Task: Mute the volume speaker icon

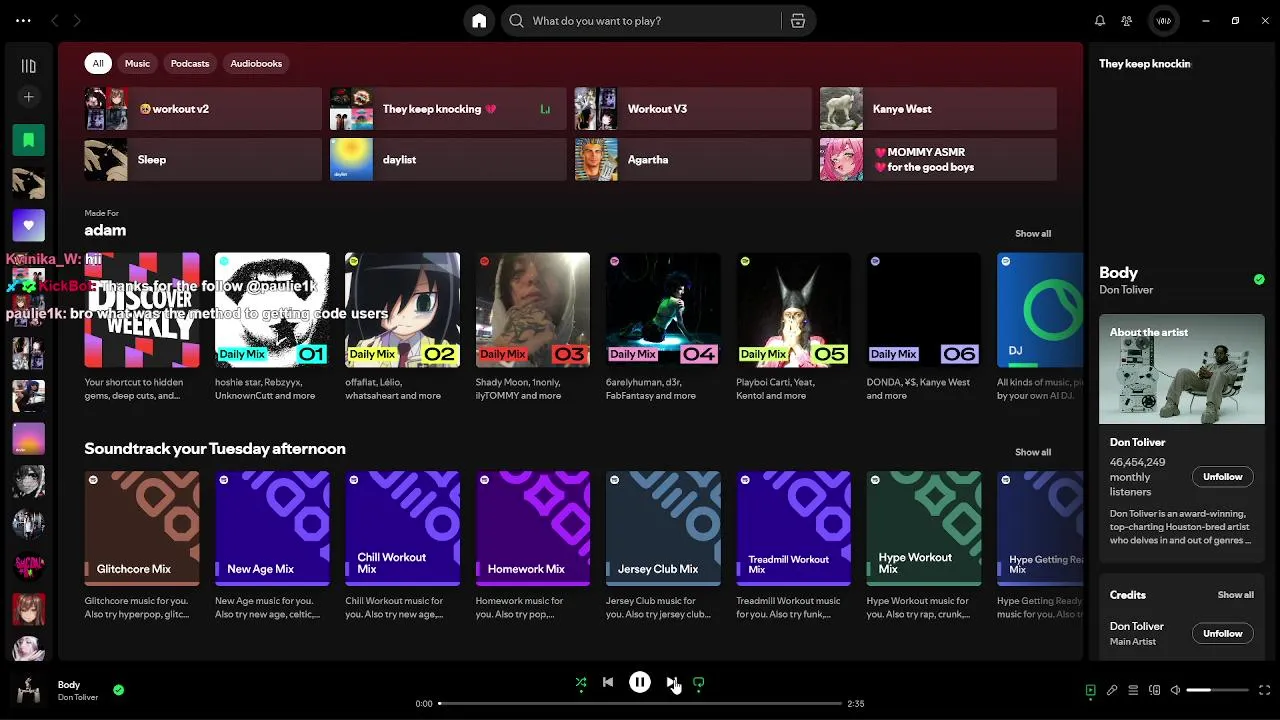Action: coord(1176,690)
